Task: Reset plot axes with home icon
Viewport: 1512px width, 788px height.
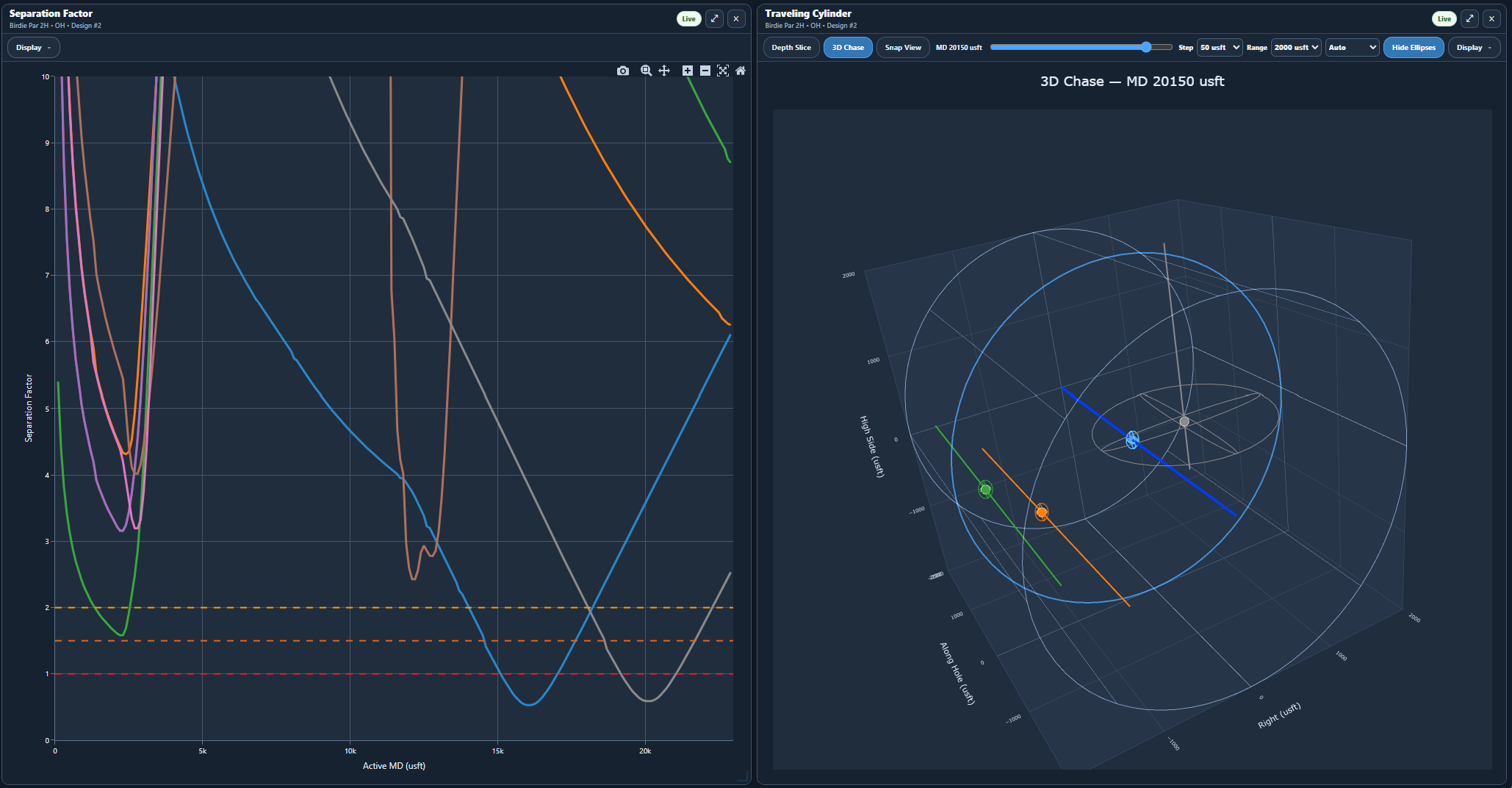Action: [x=741, y=71]
